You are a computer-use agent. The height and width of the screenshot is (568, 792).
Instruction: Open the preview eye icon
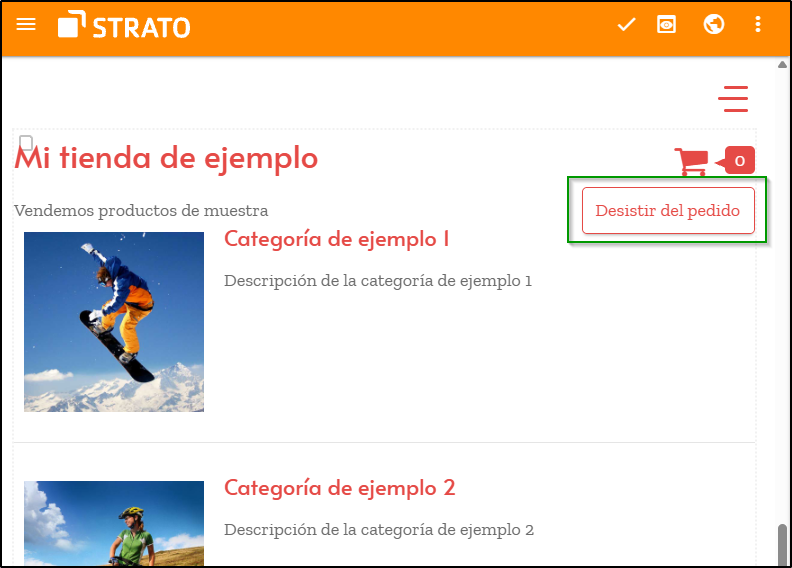click(666, 24)
